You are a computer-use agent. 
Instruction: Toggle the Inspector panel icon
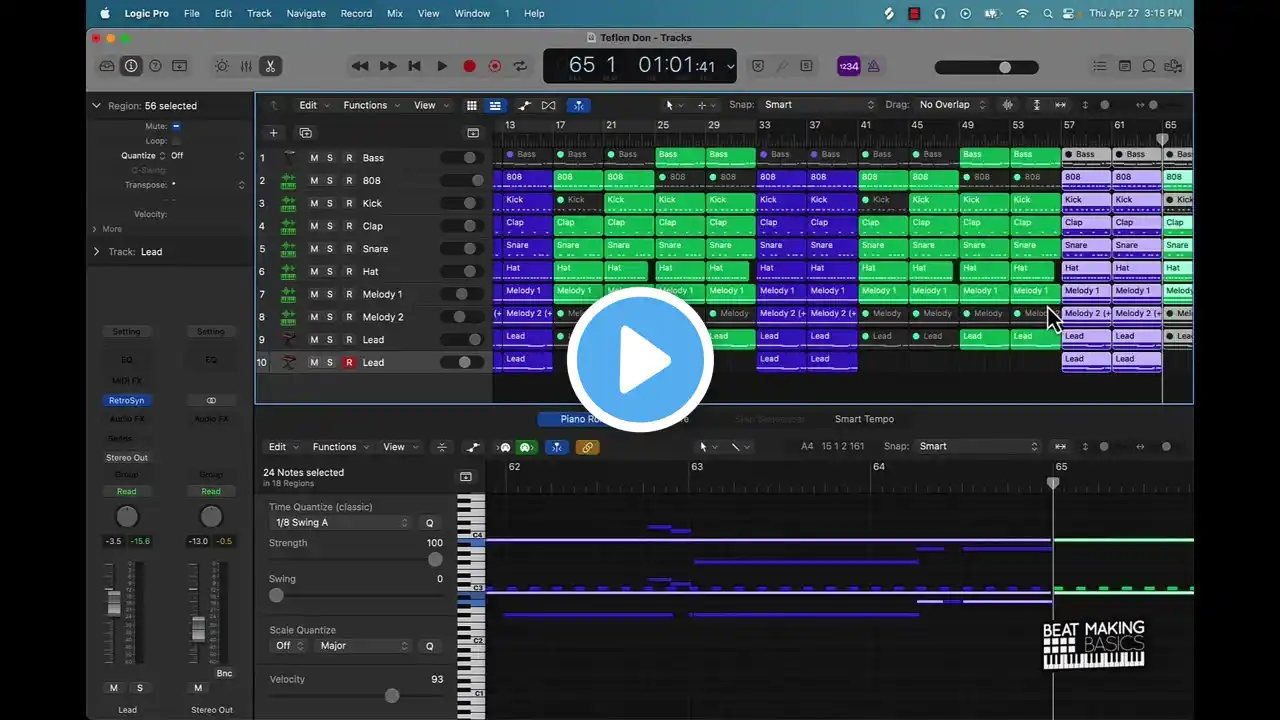tap(131, 66)
